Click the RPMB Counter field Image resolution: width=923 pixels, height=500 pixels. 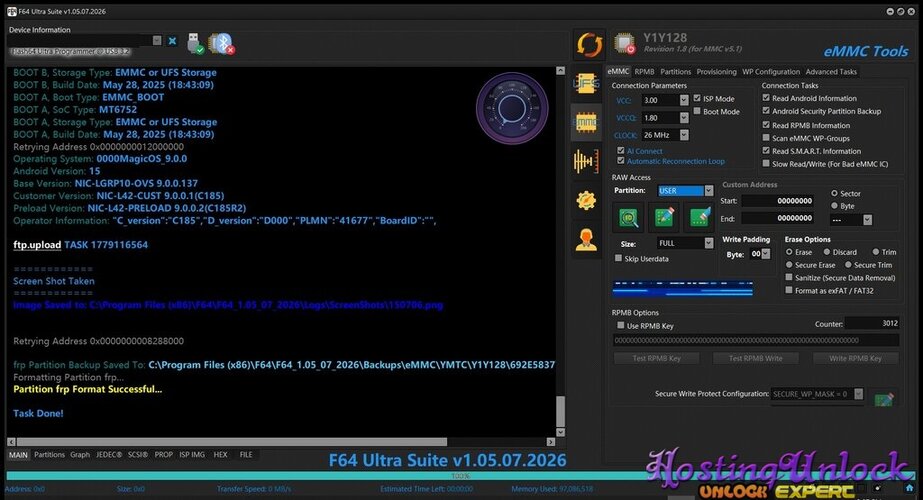tap(872, 323)
